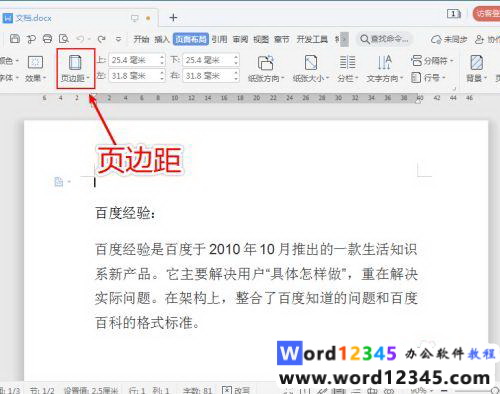The height and width of the screenshot is (394, 500).
Task: Click the zoom out minus button
Action: 444,391
